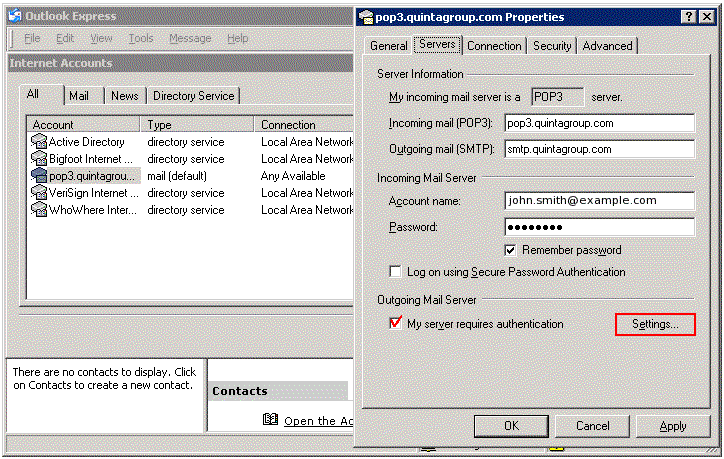
Task: Click the Outgoing mail (SMTP) field
Action: [x=599, y=149]
